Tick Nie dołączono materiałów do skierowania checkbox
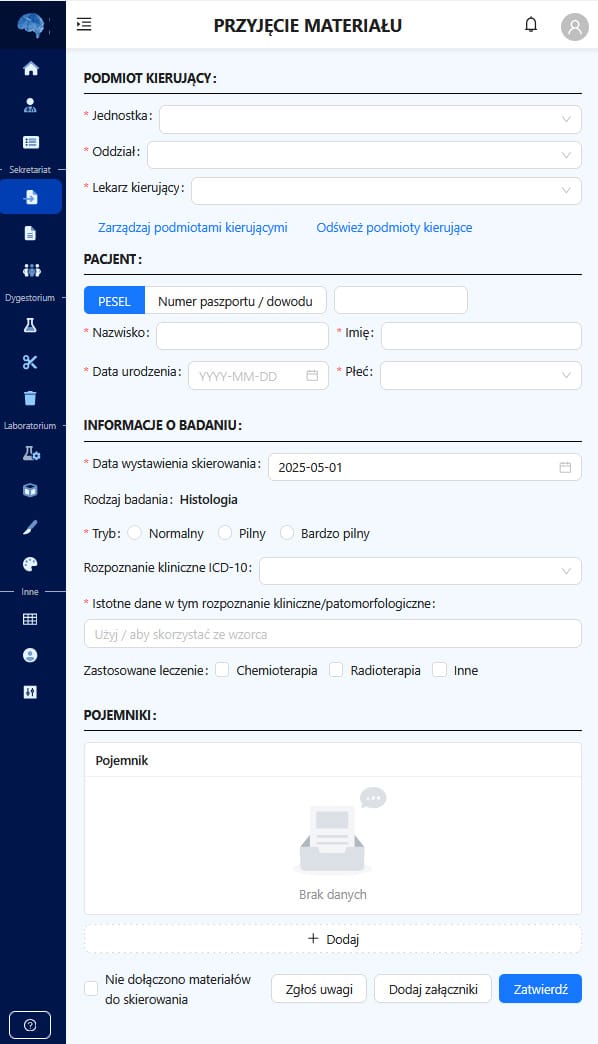The image size is (598, 1044). [x=91, y=989]
